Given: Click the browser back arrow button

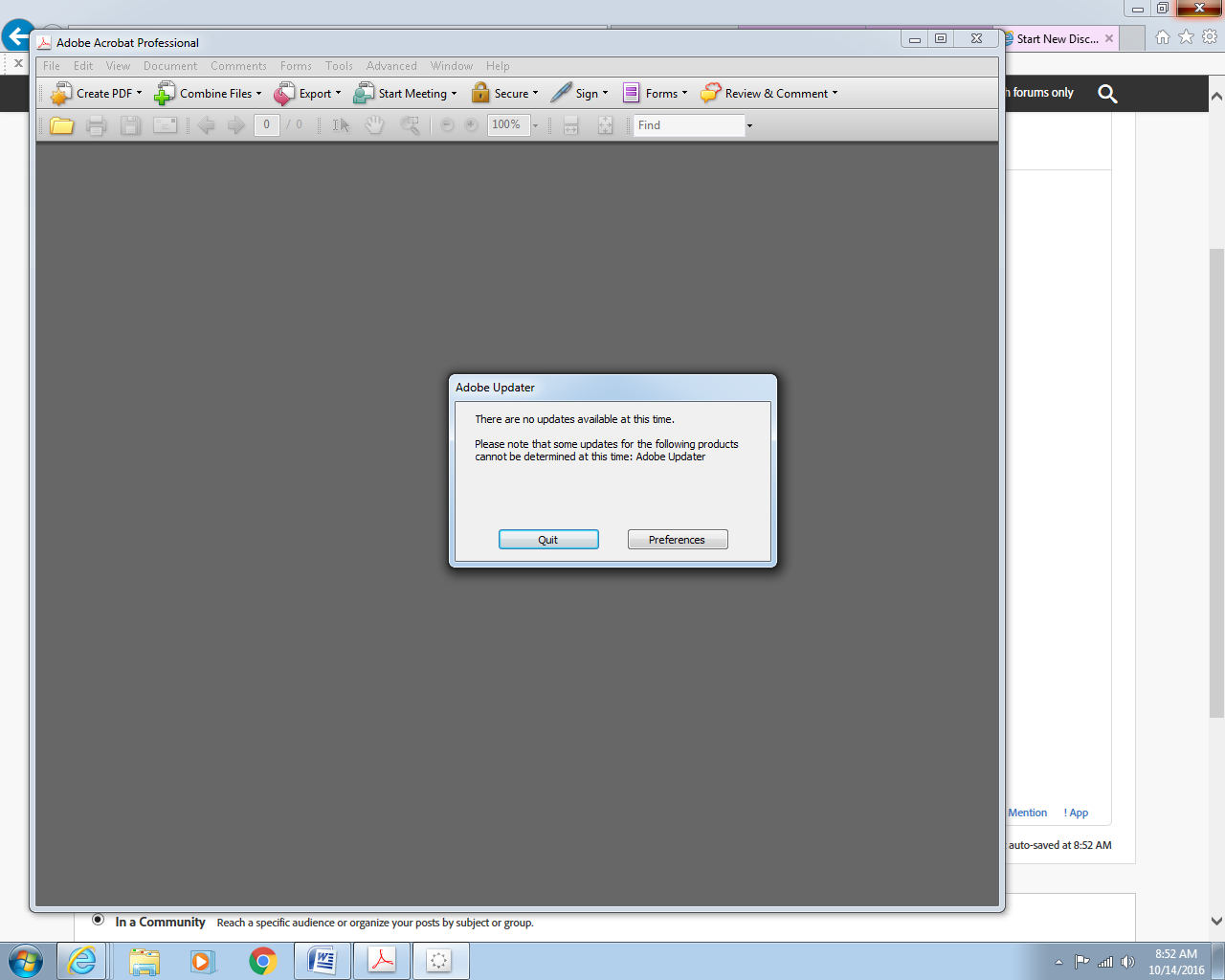Looking at the screenshot, I should 17,36.
